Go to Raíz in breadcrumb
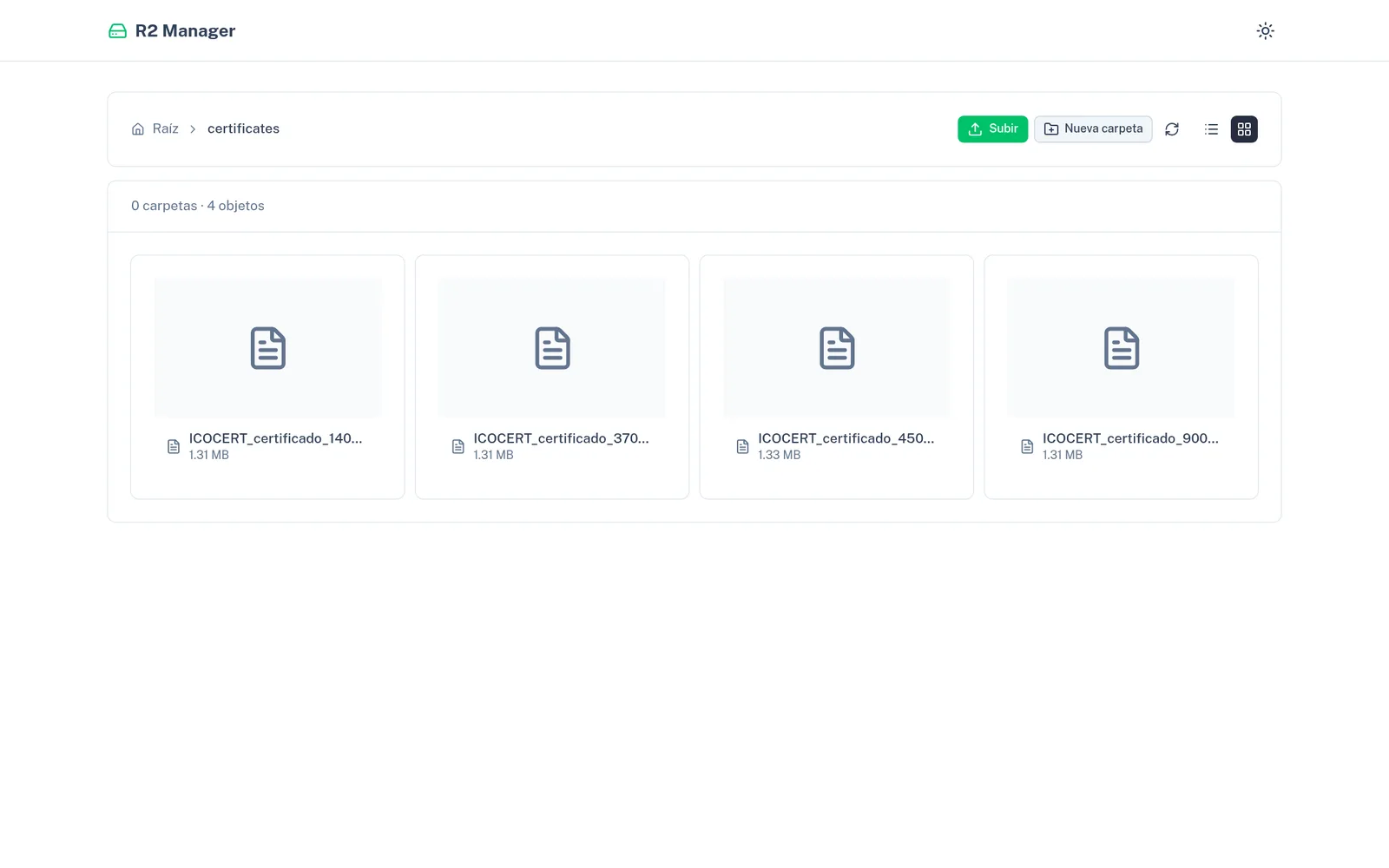This screenshot has height=868, width=1389. [165, 128]
